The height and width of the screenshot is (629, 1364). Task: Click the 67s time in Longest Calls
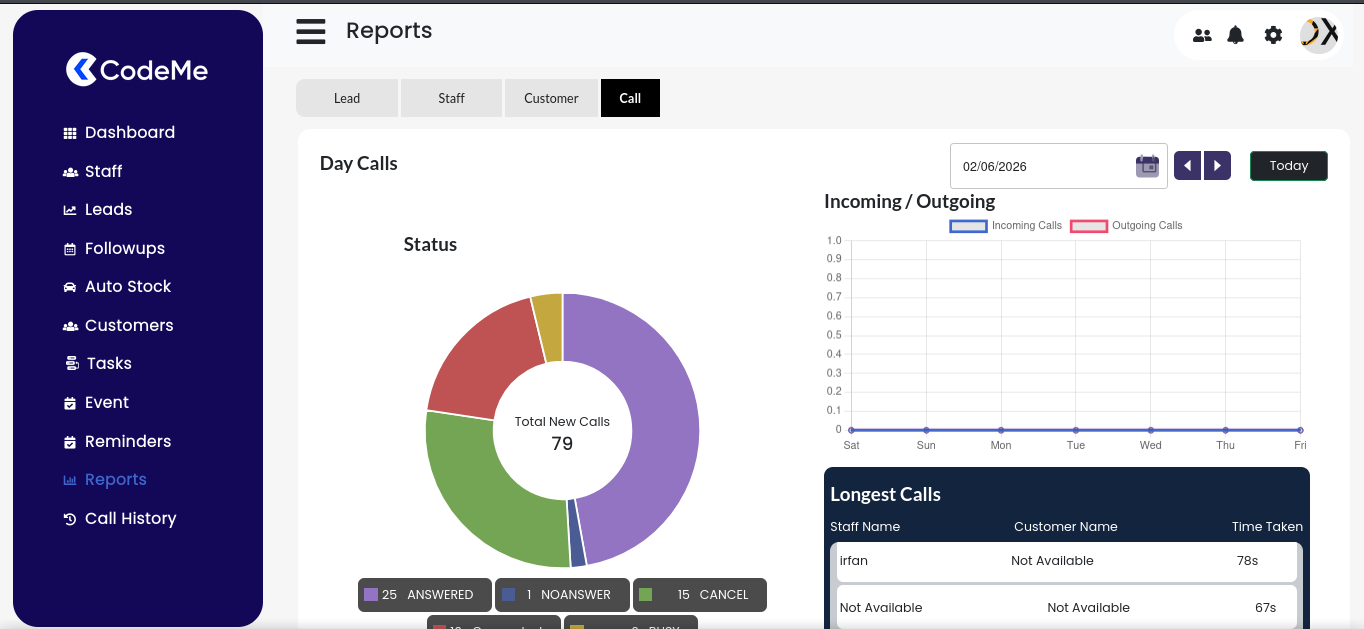coord(1265,608)
